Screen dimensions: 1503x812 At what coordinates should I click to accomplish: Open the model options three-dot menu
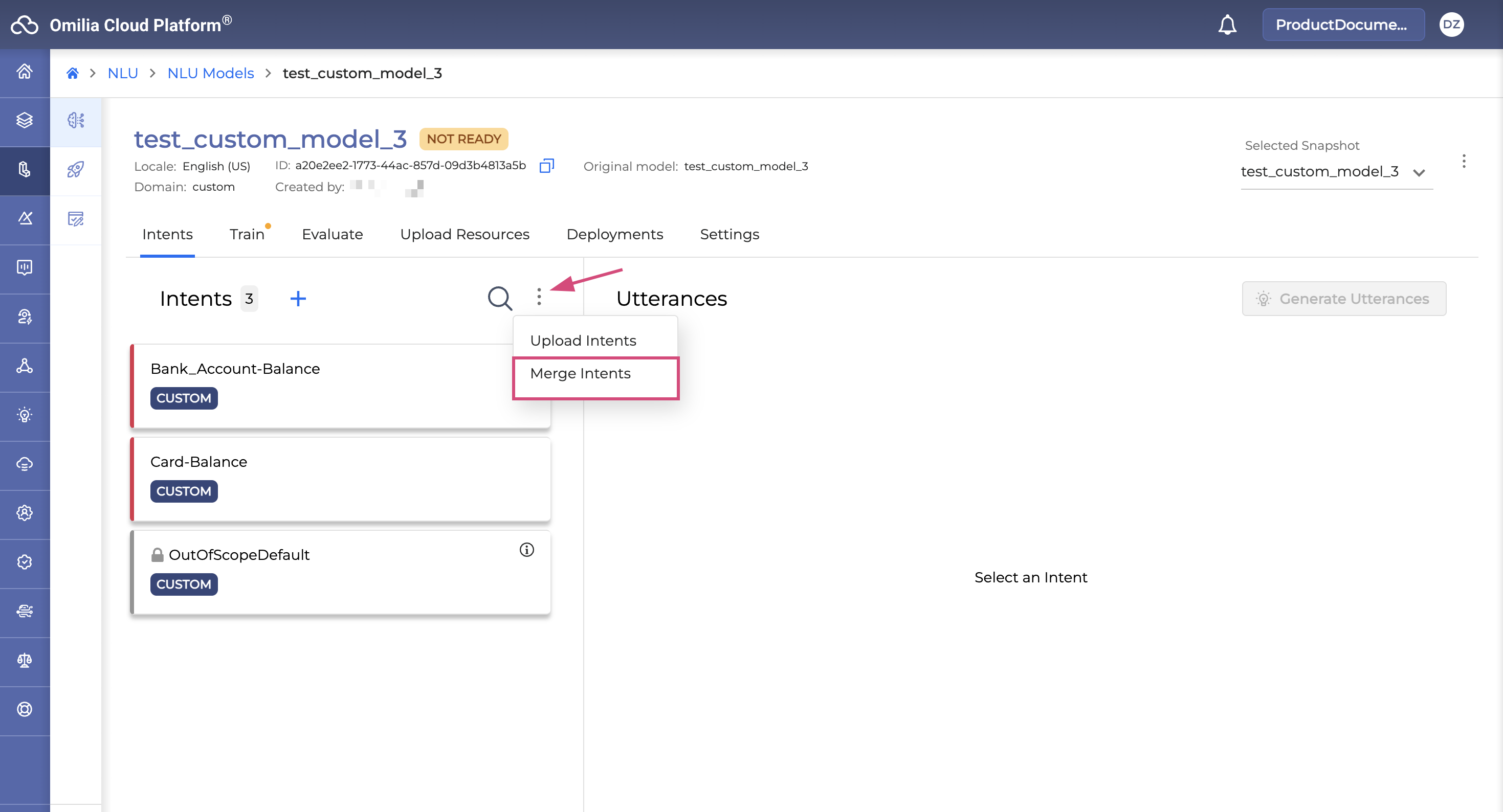click(1463, 161)
